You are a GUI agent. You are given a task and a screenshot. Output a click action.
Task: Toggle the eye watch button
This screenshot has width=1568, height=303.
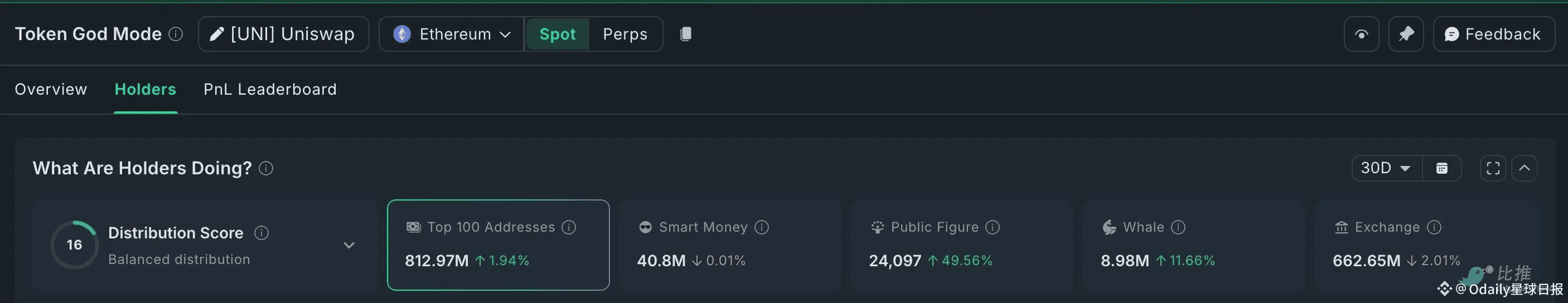click(x=1361, y=34)
